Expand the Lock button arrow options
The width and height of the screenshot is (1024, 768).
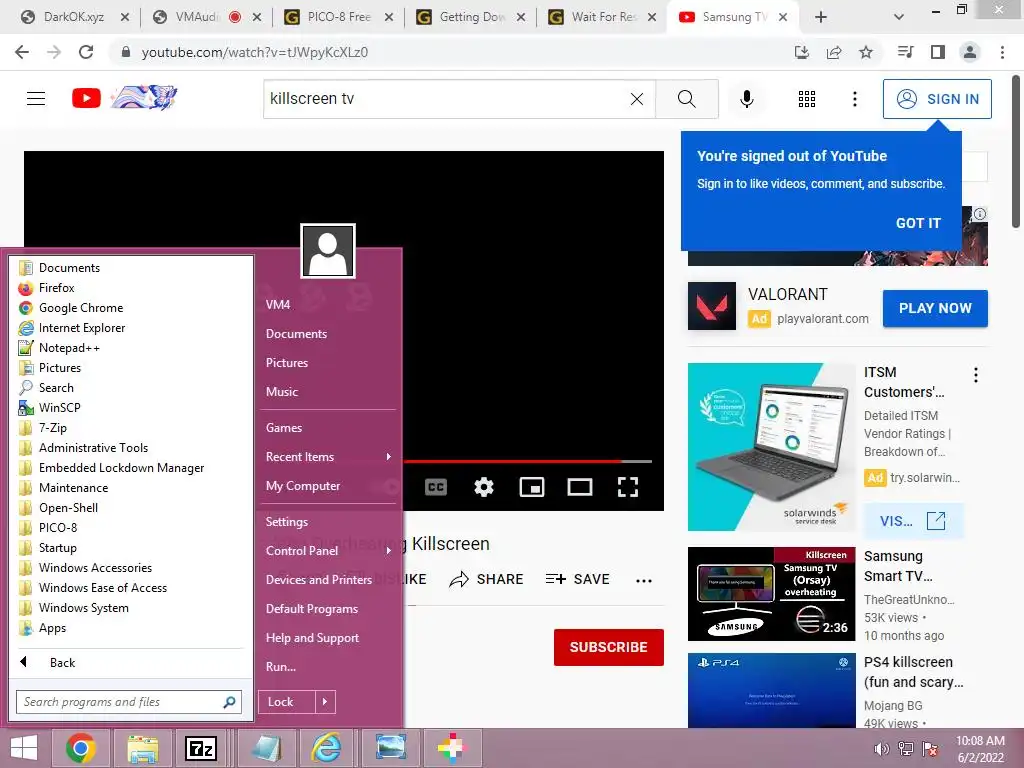tap(325, 702)
